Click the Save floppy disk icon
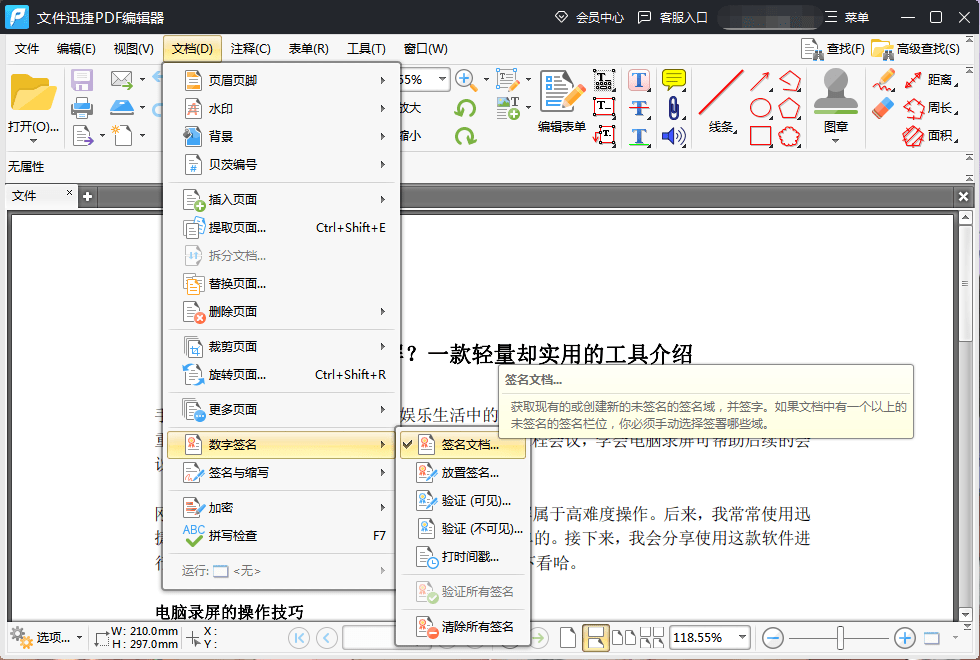This screenshot has width=980, height=660. 82,80
